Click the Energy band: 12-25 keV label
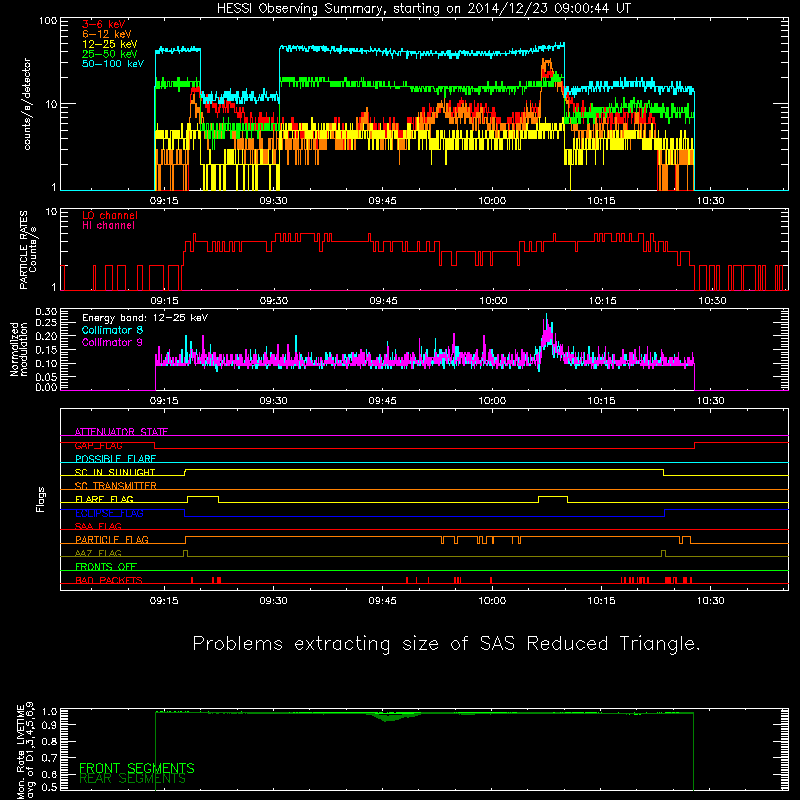Viewport: 800px width, 800px height. coord(145,318)
